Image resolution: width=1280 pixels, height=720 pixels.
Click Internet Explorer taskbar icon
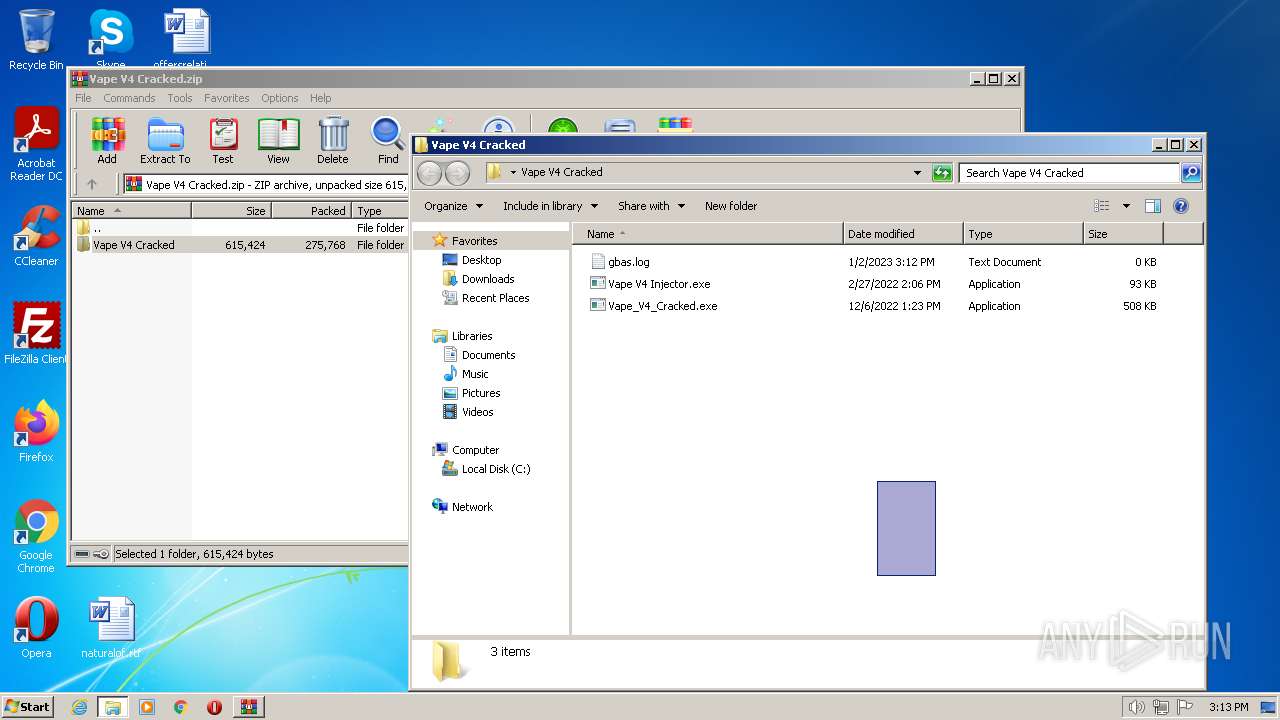pos(79,707)
